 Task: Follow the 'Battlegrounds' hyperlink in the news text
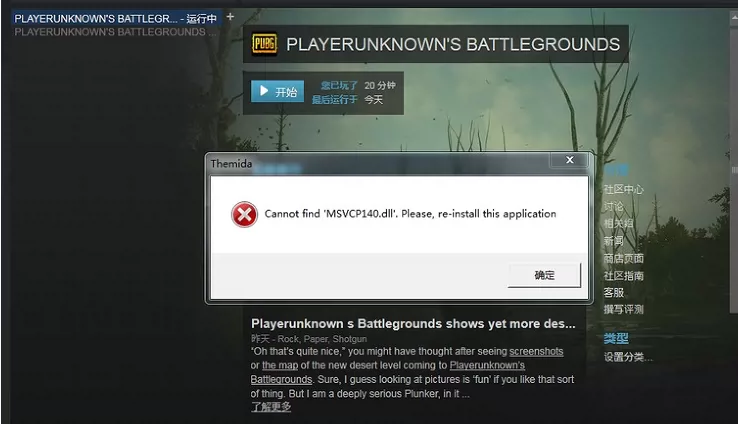click(281, 379)
